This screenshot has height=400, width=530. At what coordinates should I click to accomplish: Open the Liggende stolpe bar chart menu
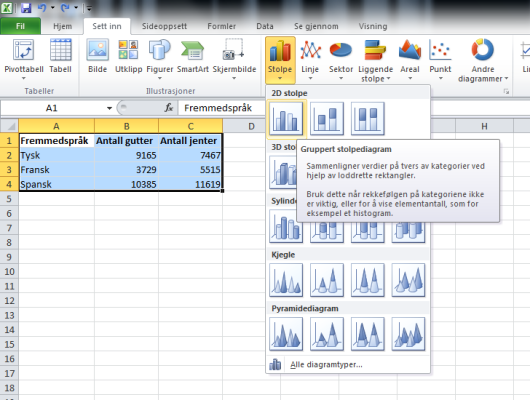(376, 60)
